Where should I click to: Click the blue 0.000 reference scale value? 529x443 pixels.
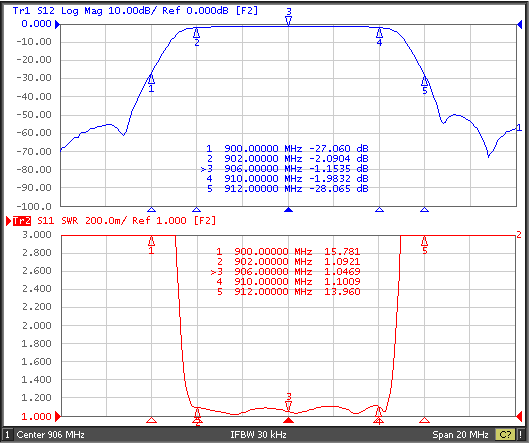(x=36, y=24)
